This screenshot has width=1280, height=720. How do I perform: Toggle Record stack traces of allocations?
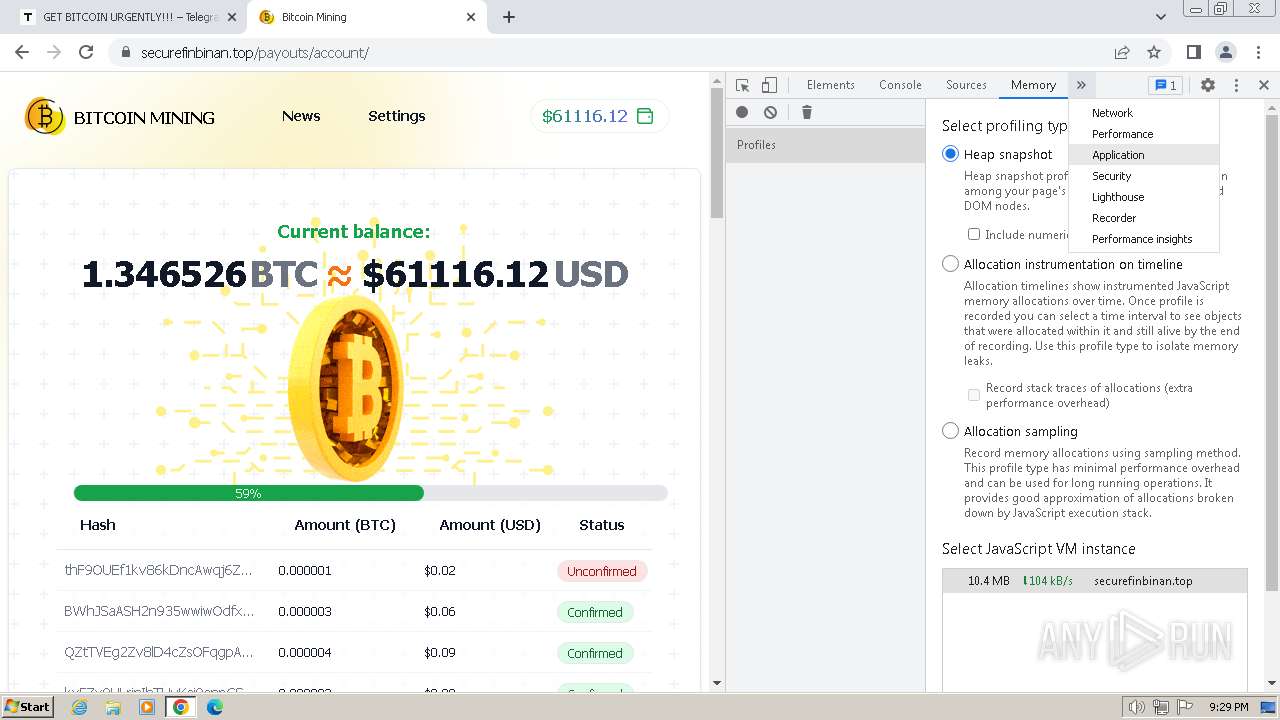(x=973, y=395)
